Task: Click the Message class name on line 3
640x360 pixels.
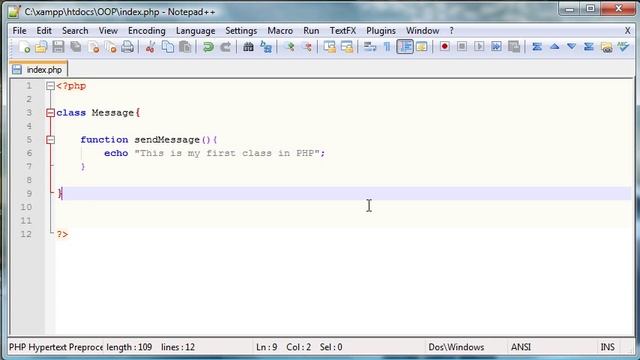Action: tap(113, 113)
